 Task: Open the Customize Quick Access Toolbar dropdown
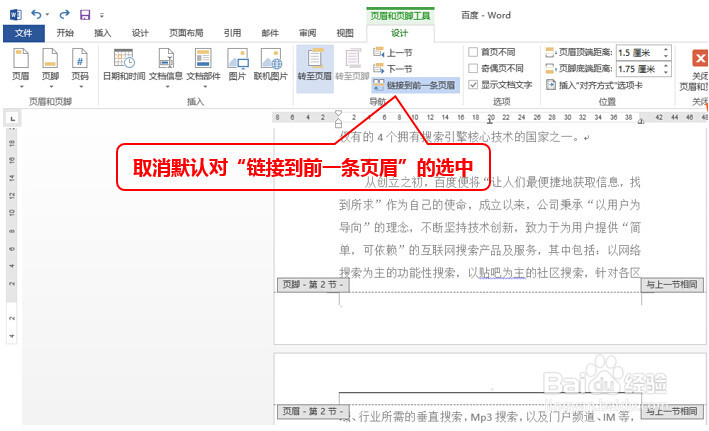pos(102,15)
